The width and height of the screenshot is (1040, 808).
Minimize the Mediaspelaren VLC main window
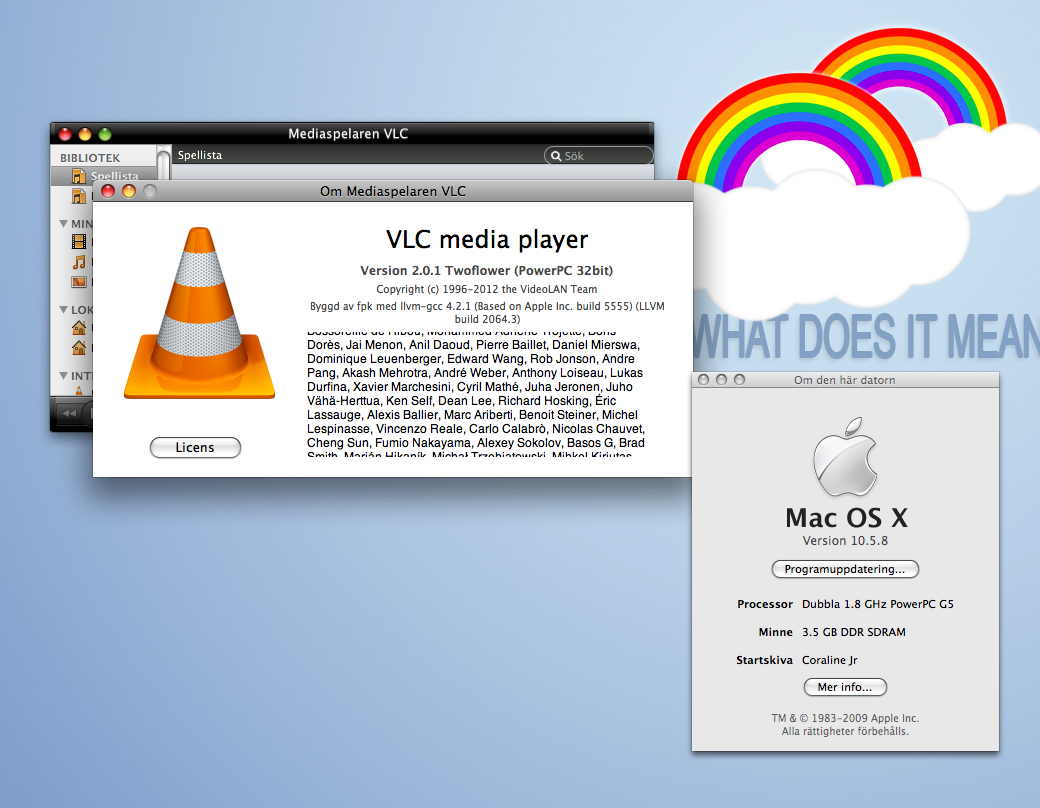[85, 134]
